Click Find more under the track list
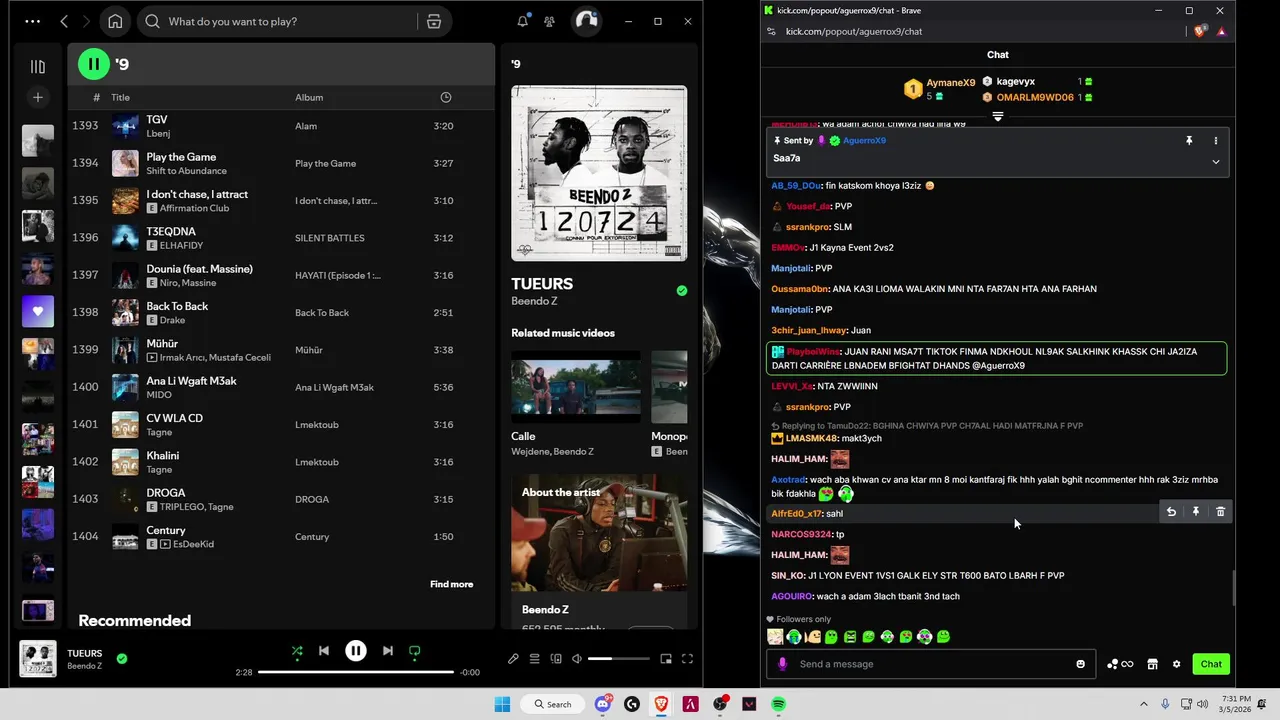This screenshot has height=720, width=1280. pos(452,584)
